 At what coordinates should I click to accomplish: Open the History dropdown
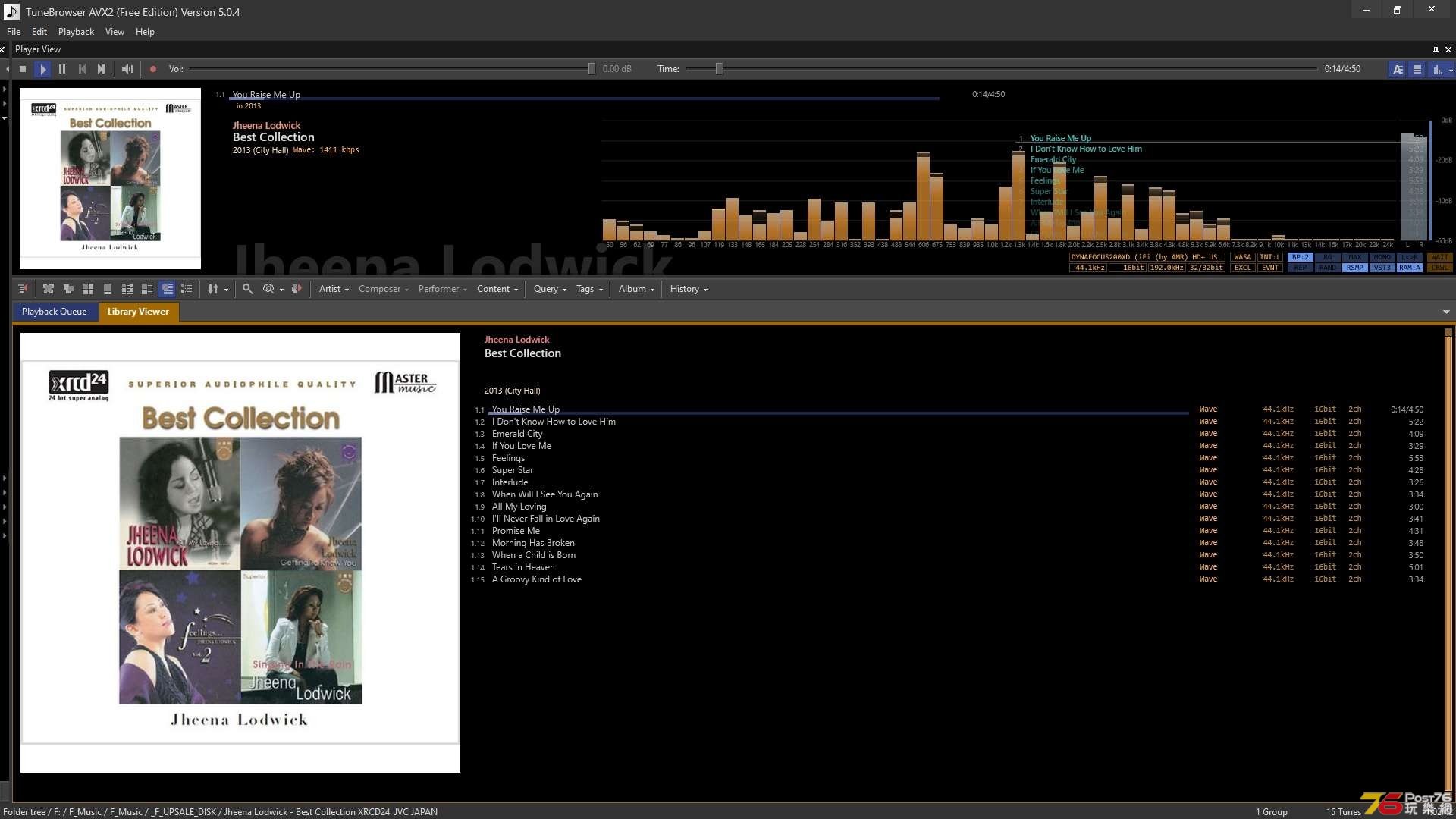coord(689,289)
